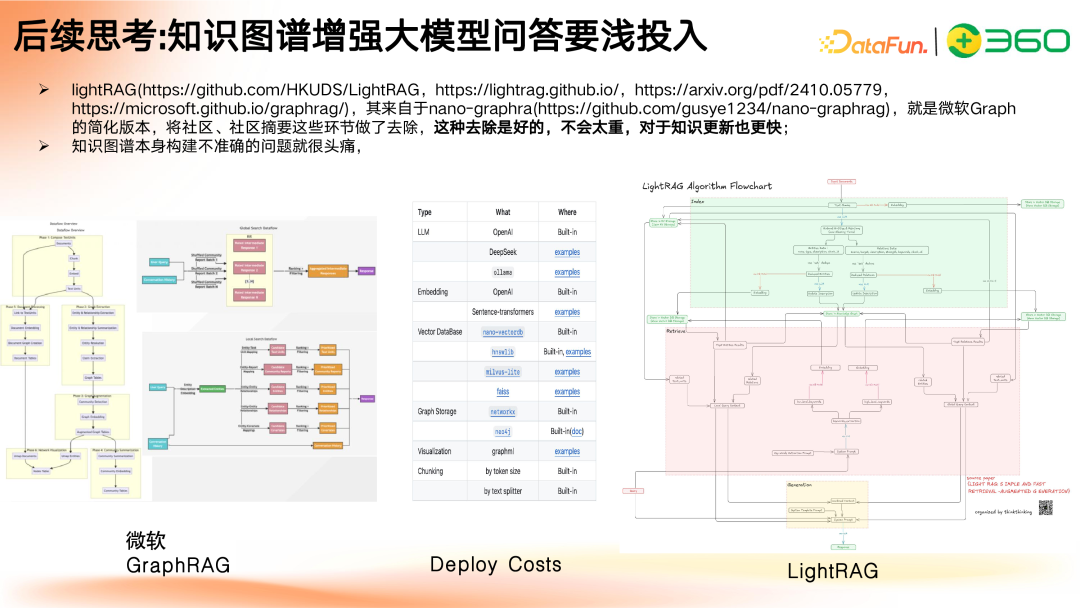Viewport: 1080px width, 608px height.
Task: Open the examples link in faiss row
Action: click(x=567, y=392)
